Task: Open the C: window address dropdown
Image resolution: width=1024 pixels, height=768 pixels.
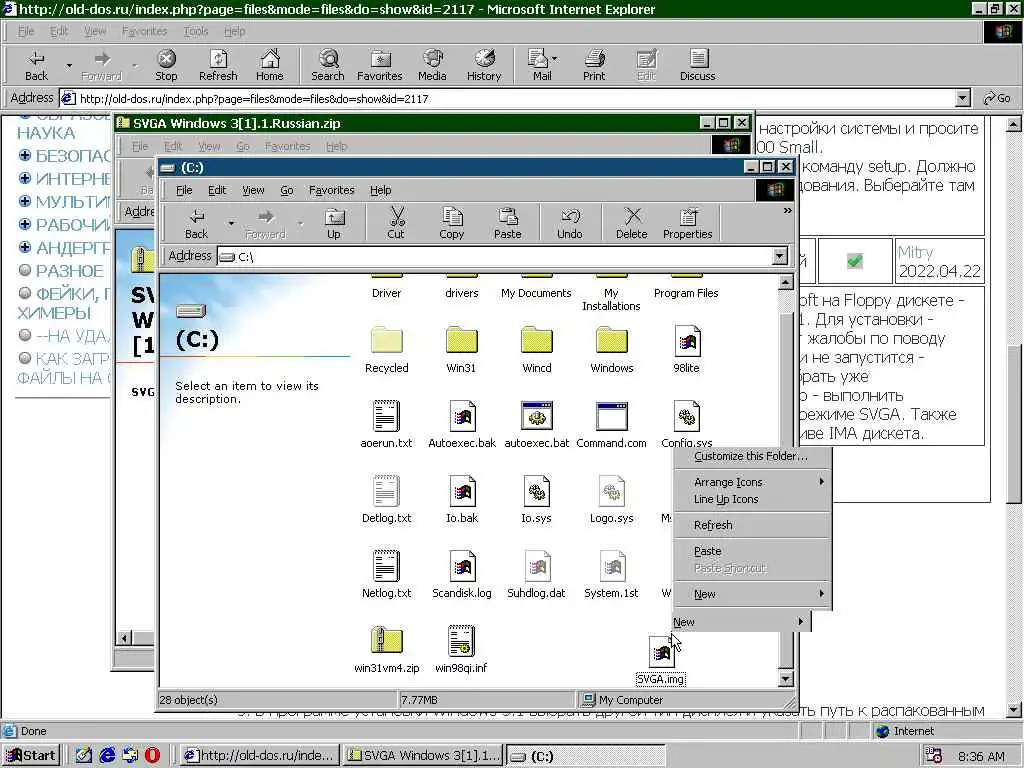Action: pos(780,256)
